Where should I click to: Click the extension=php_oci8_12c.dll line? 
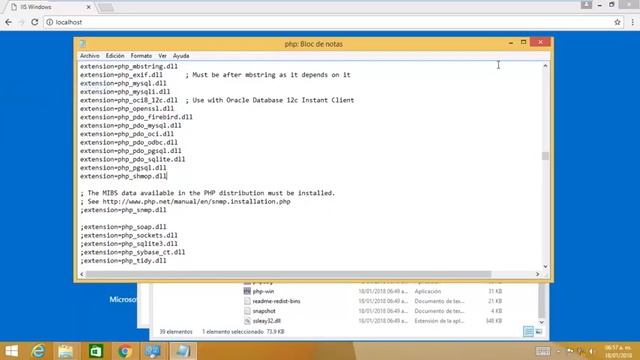tap(217, 100)
